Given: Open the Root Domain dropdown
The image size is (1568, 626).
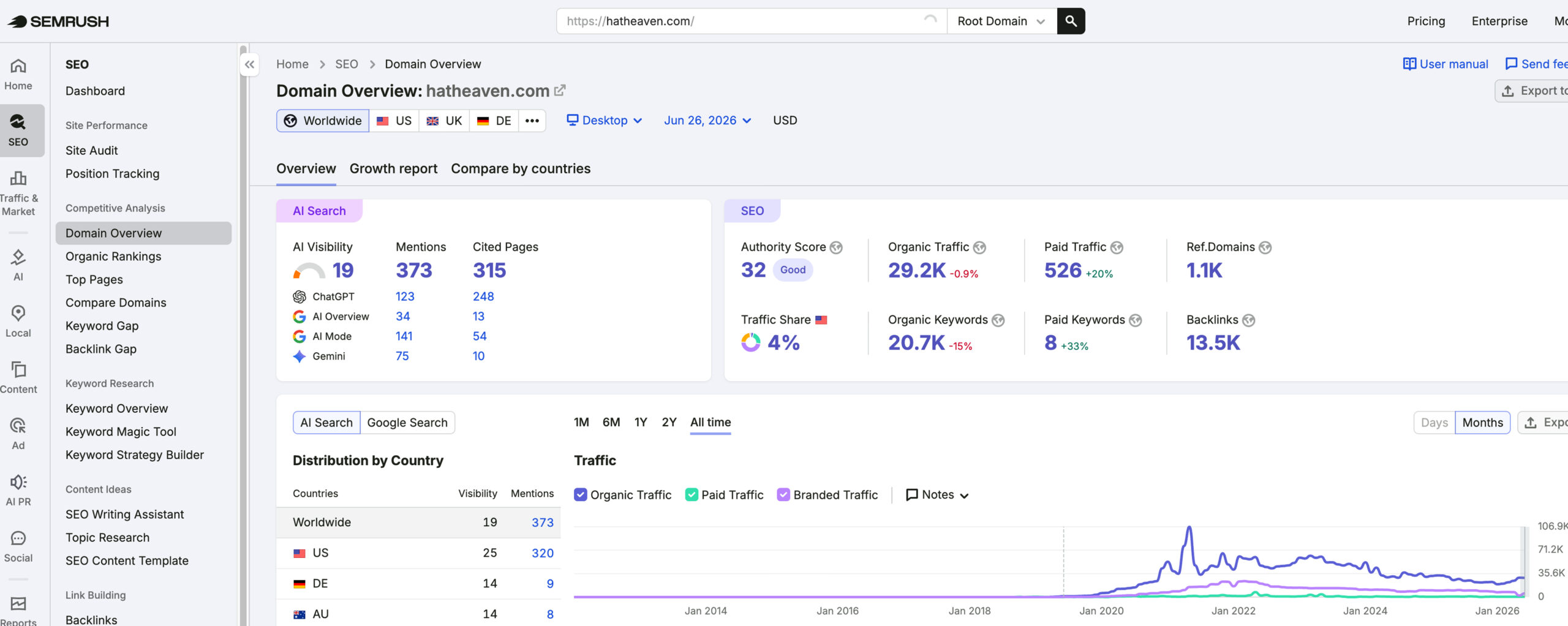Looking at the screenshot, I should pos(1001,21).
